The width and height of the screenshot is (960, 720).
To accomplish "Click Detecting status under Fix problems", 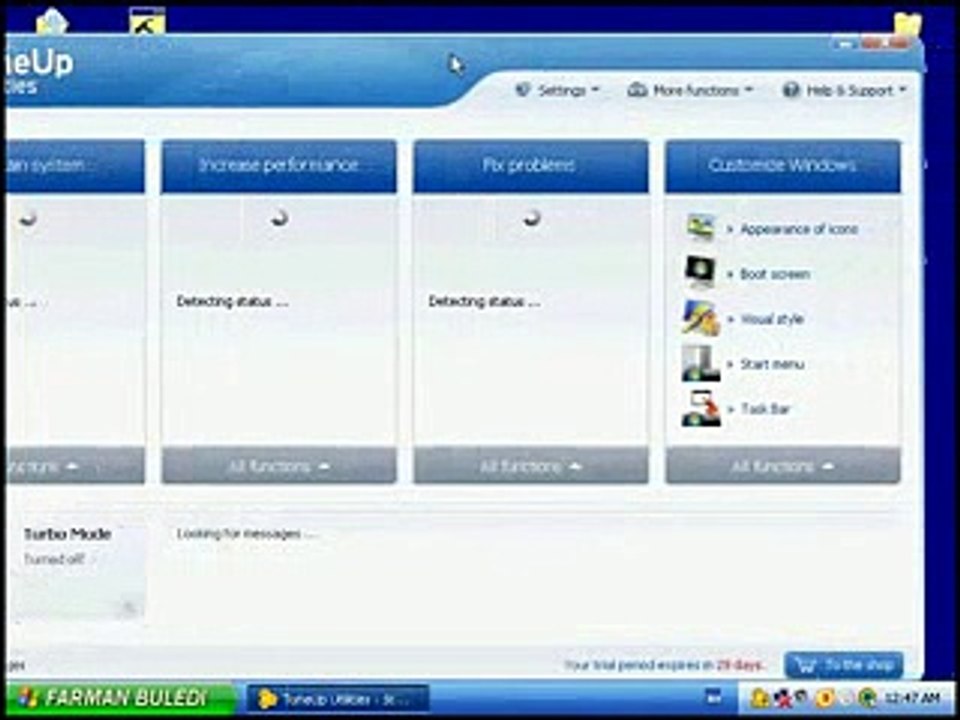I will click(484, 301).
